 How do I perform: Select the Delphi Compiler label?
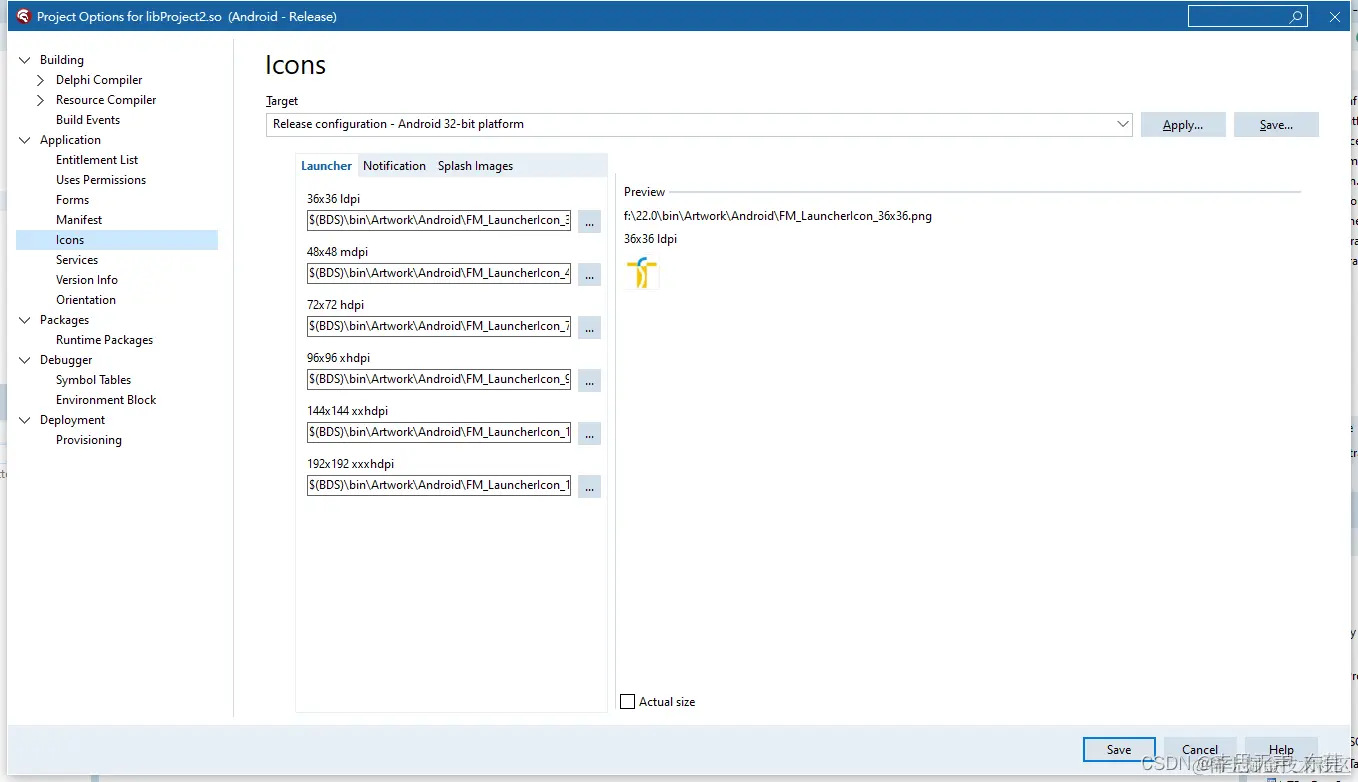tap(99, 80)
